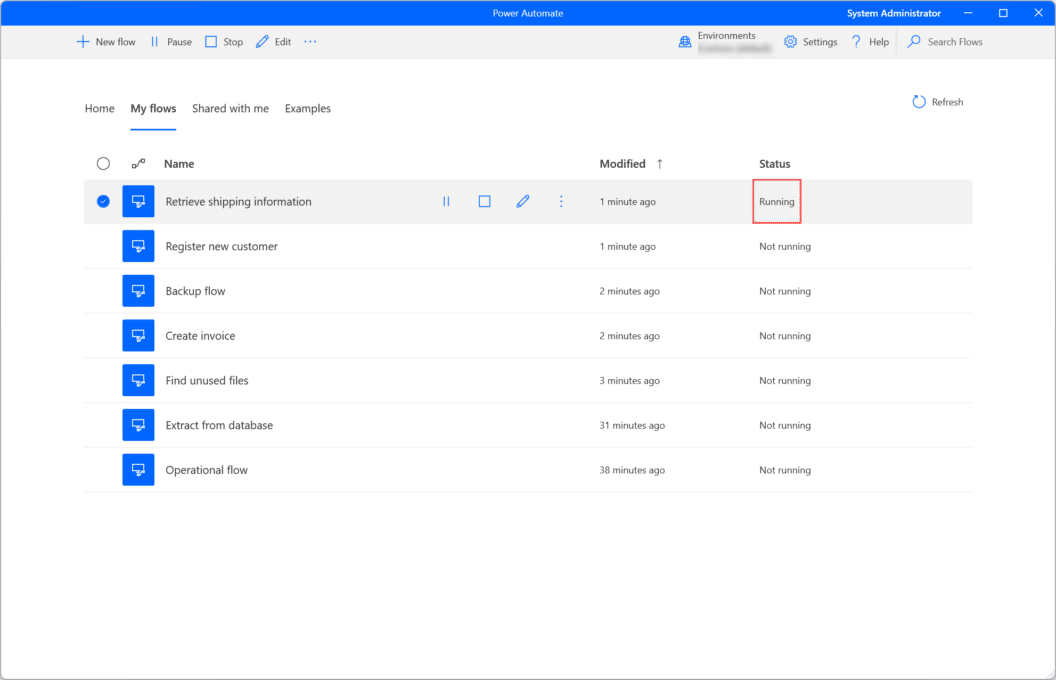Pause the flow from the top toolbar

click(x=171, y=42)
